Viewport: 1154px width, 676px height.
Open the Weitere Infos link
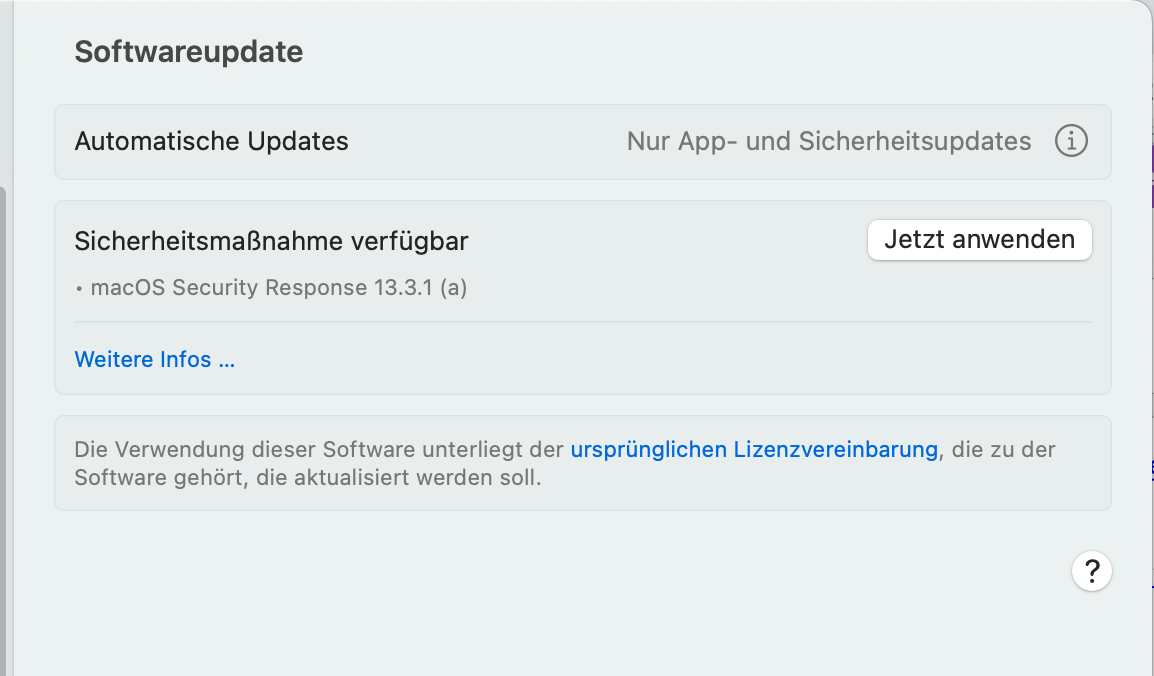[x=155, y=359]
